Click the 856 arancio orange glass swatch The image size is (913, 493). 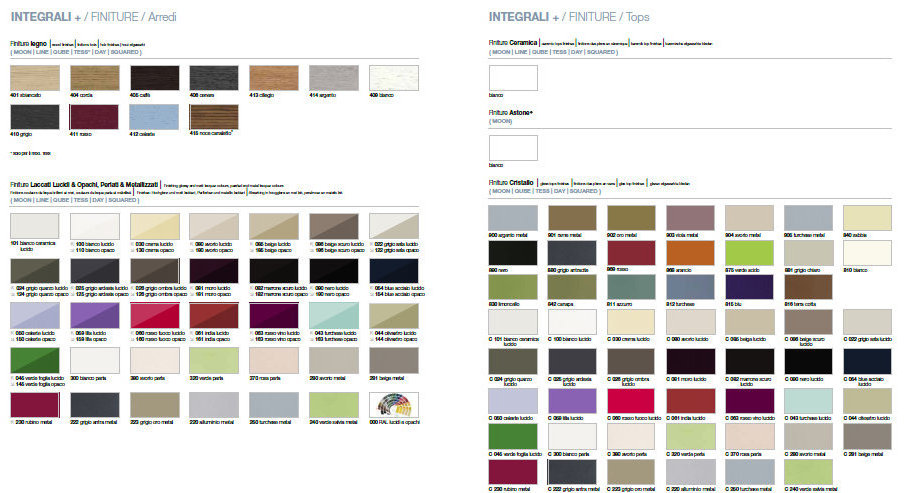[x=689, y=253]
